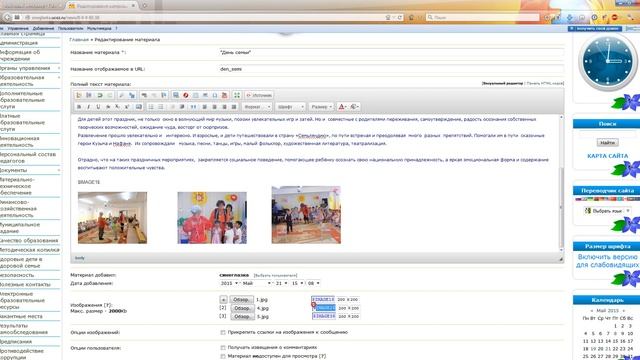Screen dimensions: 640x360
Task: Open the background color picker
Action: 354,107
